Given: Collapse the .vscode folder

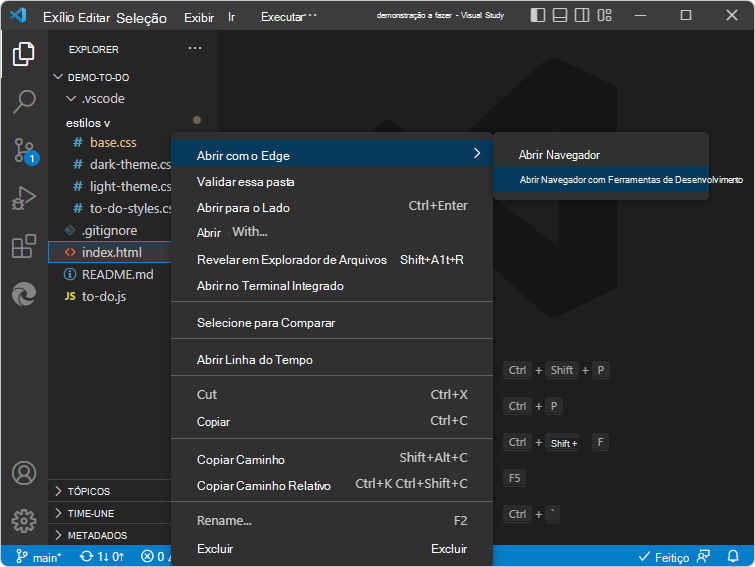Looking at the screenshot, I should coord(102,99).
